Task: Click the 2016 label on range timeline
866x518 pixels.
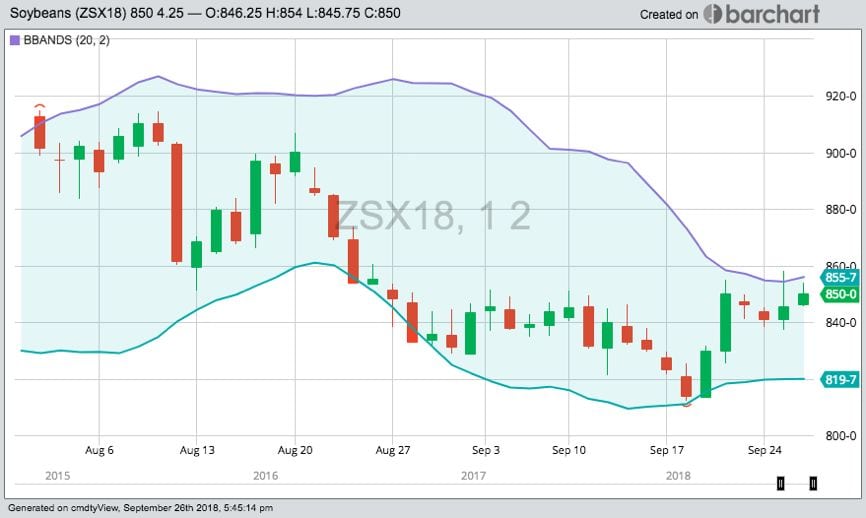Action: 266,476
